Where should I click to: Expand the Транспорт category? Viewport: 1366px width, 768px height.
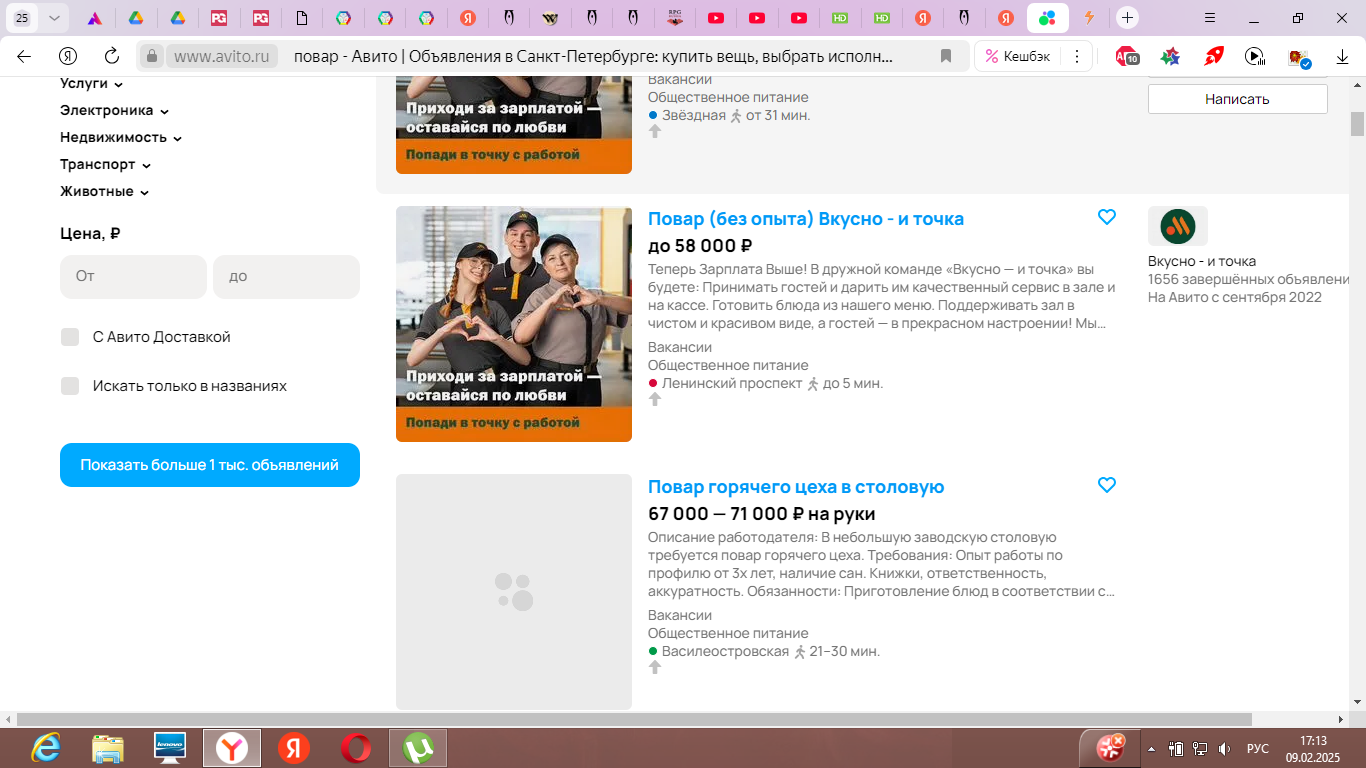[x=105, y=165]
